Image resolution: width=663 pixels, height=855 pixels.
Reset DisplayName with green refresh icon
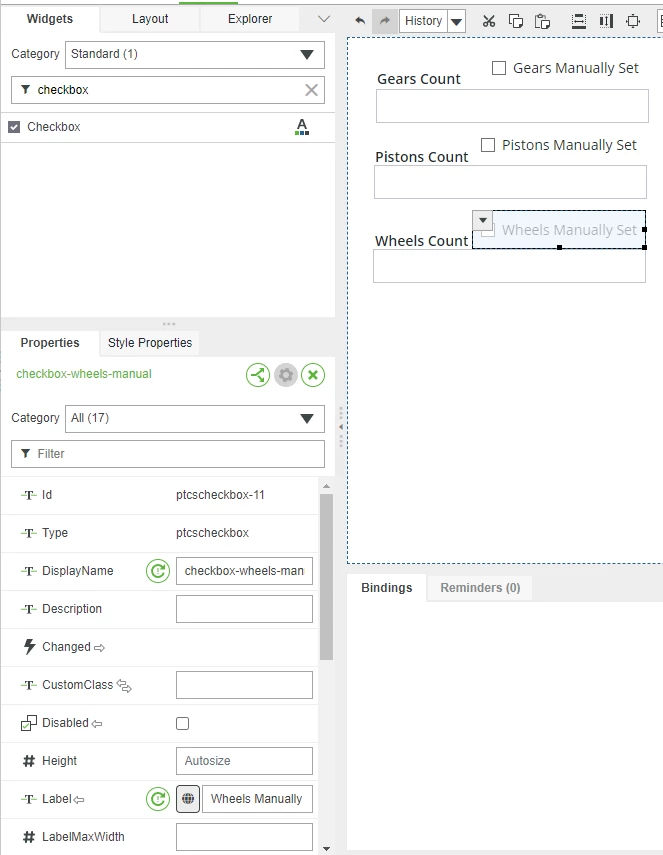pyautogui.click(x=158, y=571)
